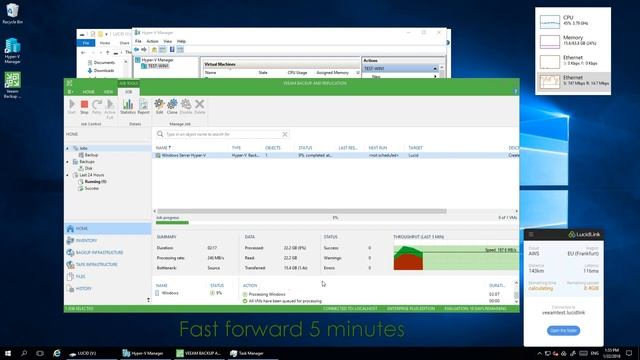Open the Recycle Bin
This screenshot has height=360, width=640.
tap(12, 13)
